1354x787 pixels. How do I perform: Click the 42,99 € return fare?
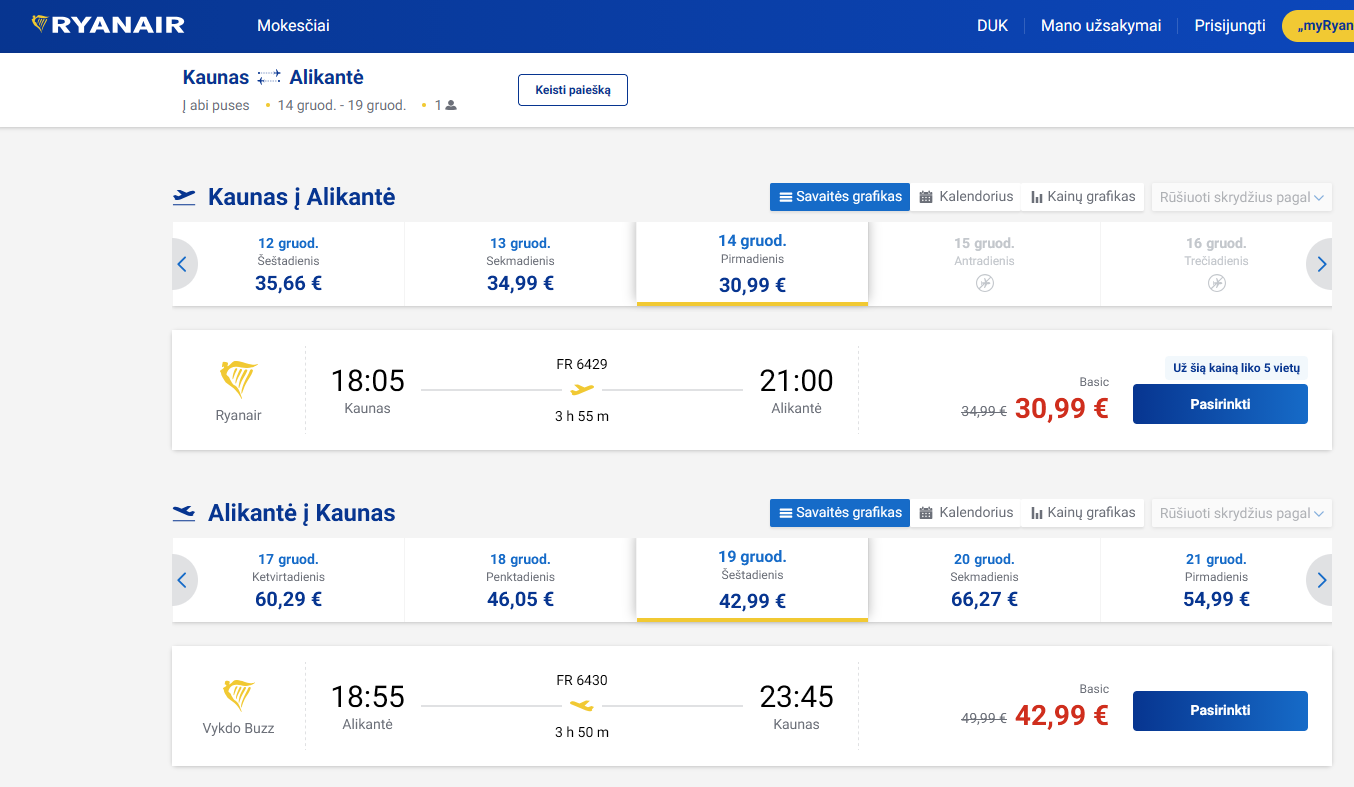click(x=1062, y=715)
